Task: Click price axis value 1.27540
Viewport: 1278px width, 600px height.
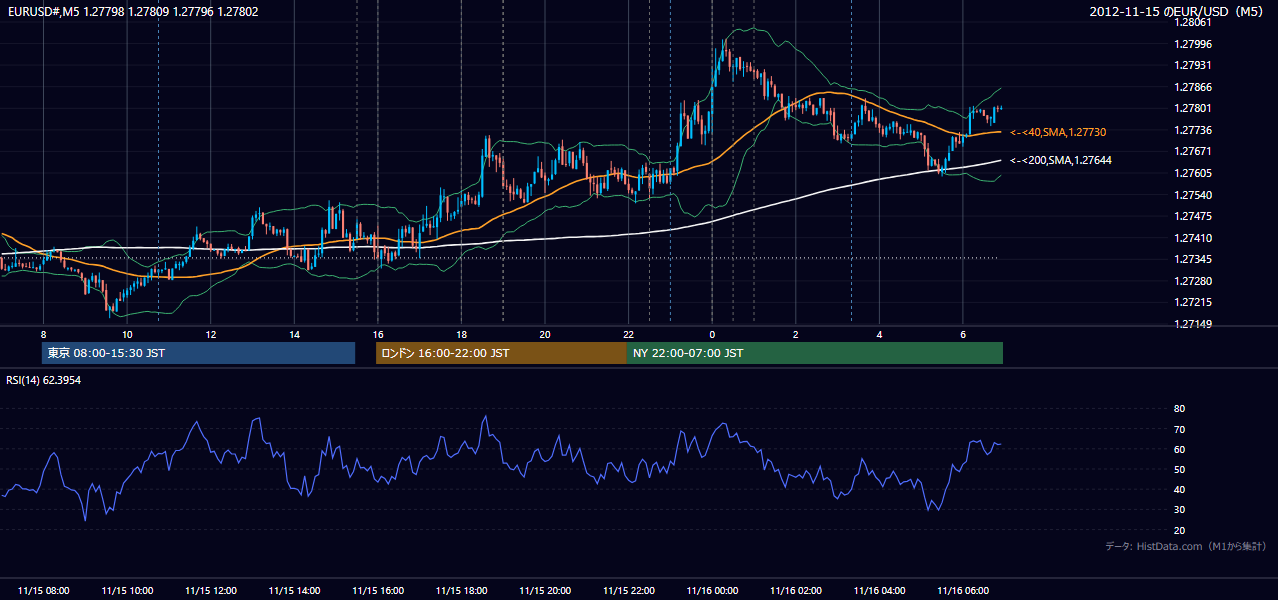Action: (1193, 195)
